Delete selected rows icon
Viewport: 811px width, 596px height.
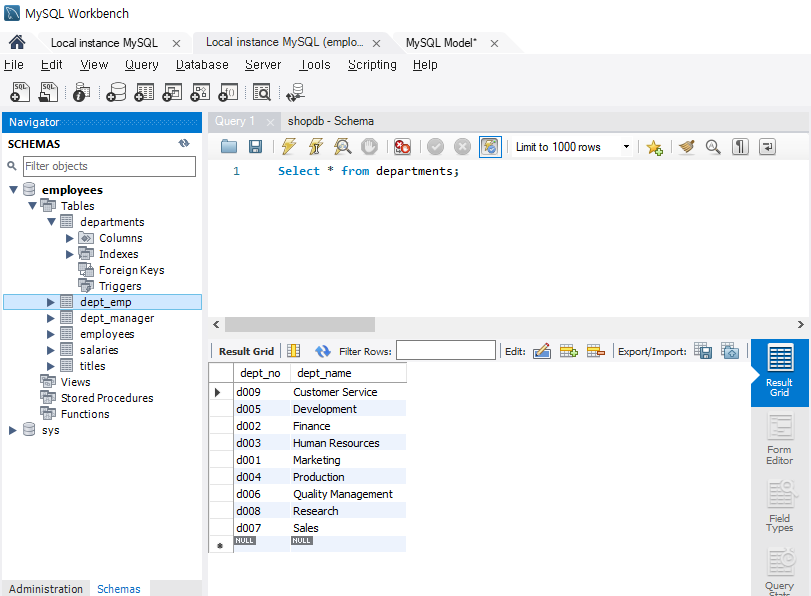click(595, 351)
